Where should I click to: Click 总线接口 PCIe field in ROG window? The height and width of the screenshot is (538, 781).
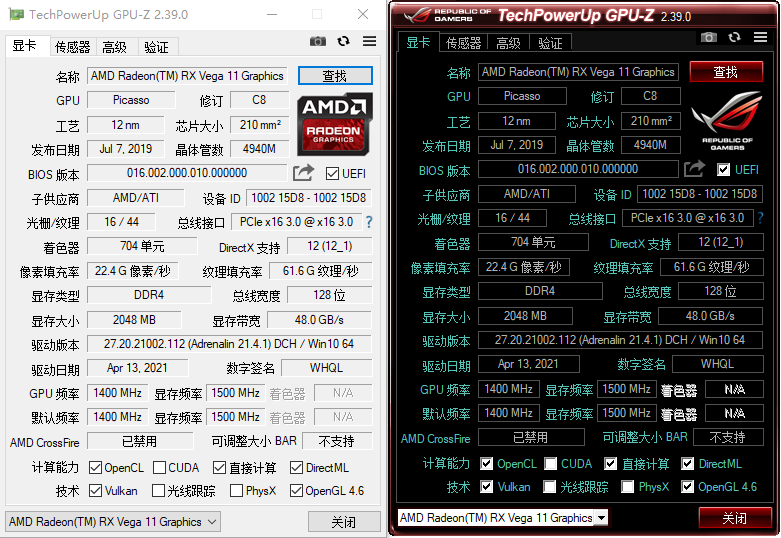687,218
